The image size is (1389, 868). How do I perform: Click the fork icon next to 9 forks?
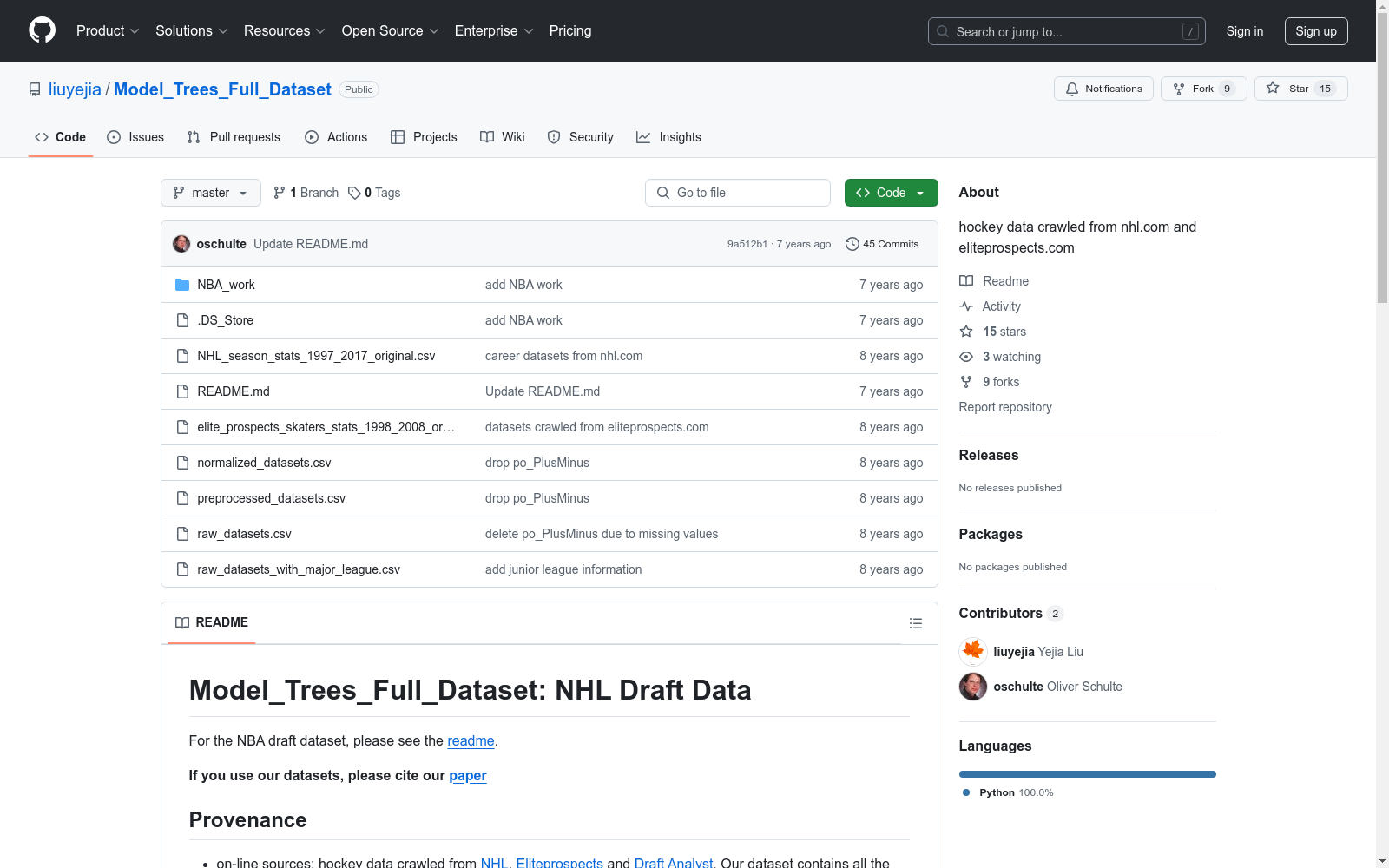pos(966,382)
